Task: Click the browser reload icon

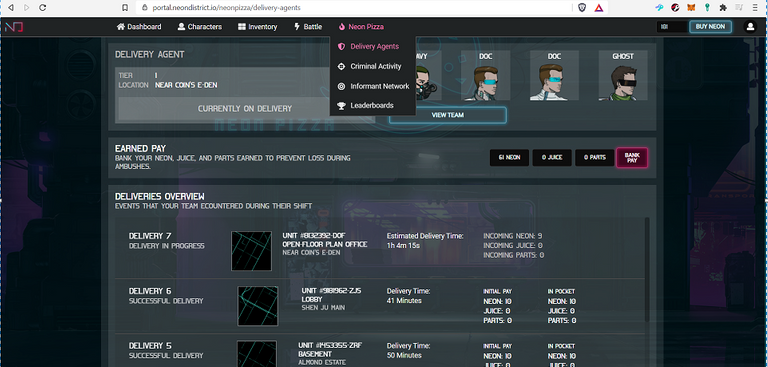Action: (x=43, y=8)
